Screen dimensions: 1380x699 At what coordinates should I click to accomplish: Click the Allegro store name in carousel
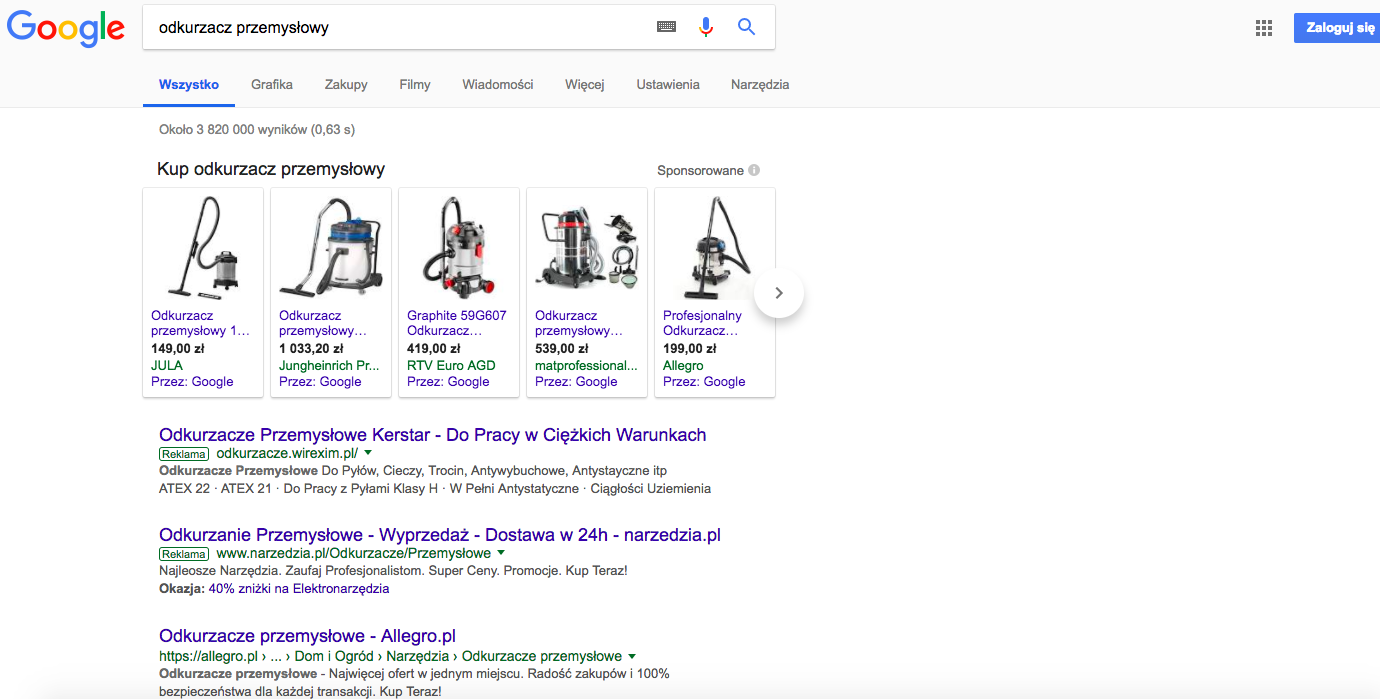tap(683, 365)
